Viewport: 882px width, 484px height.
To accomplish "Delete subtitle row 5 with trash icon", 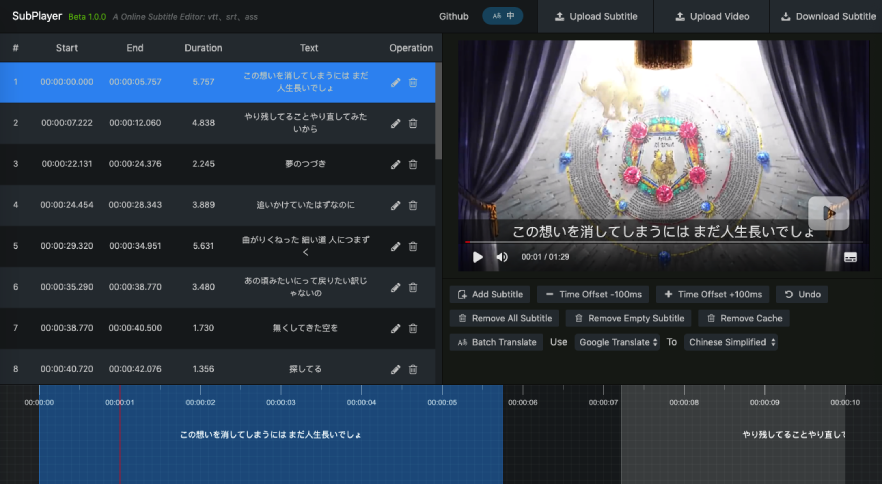I will (413, 247).
